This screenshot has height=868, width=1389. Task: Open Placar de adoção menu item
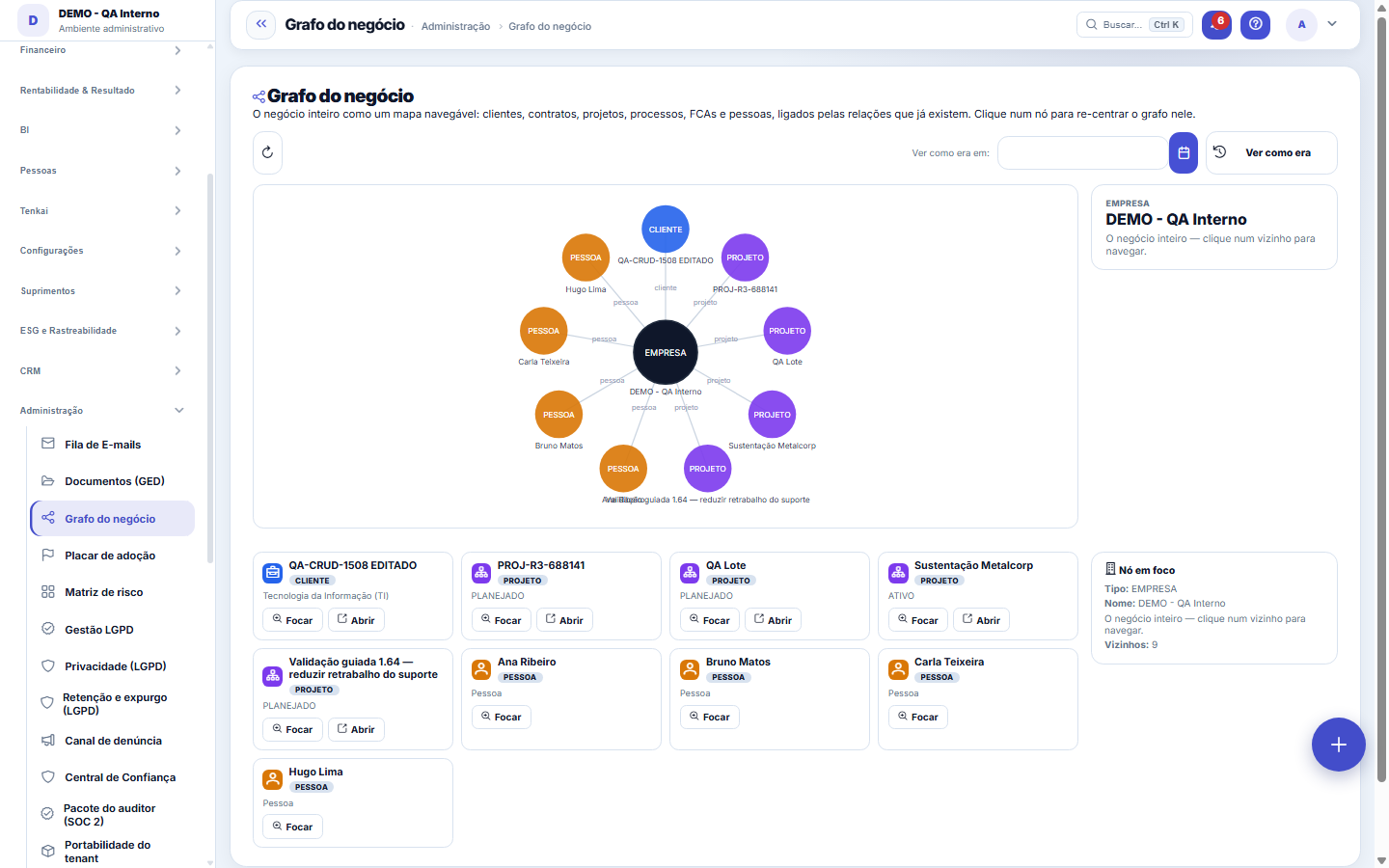(x=113, y=556)
